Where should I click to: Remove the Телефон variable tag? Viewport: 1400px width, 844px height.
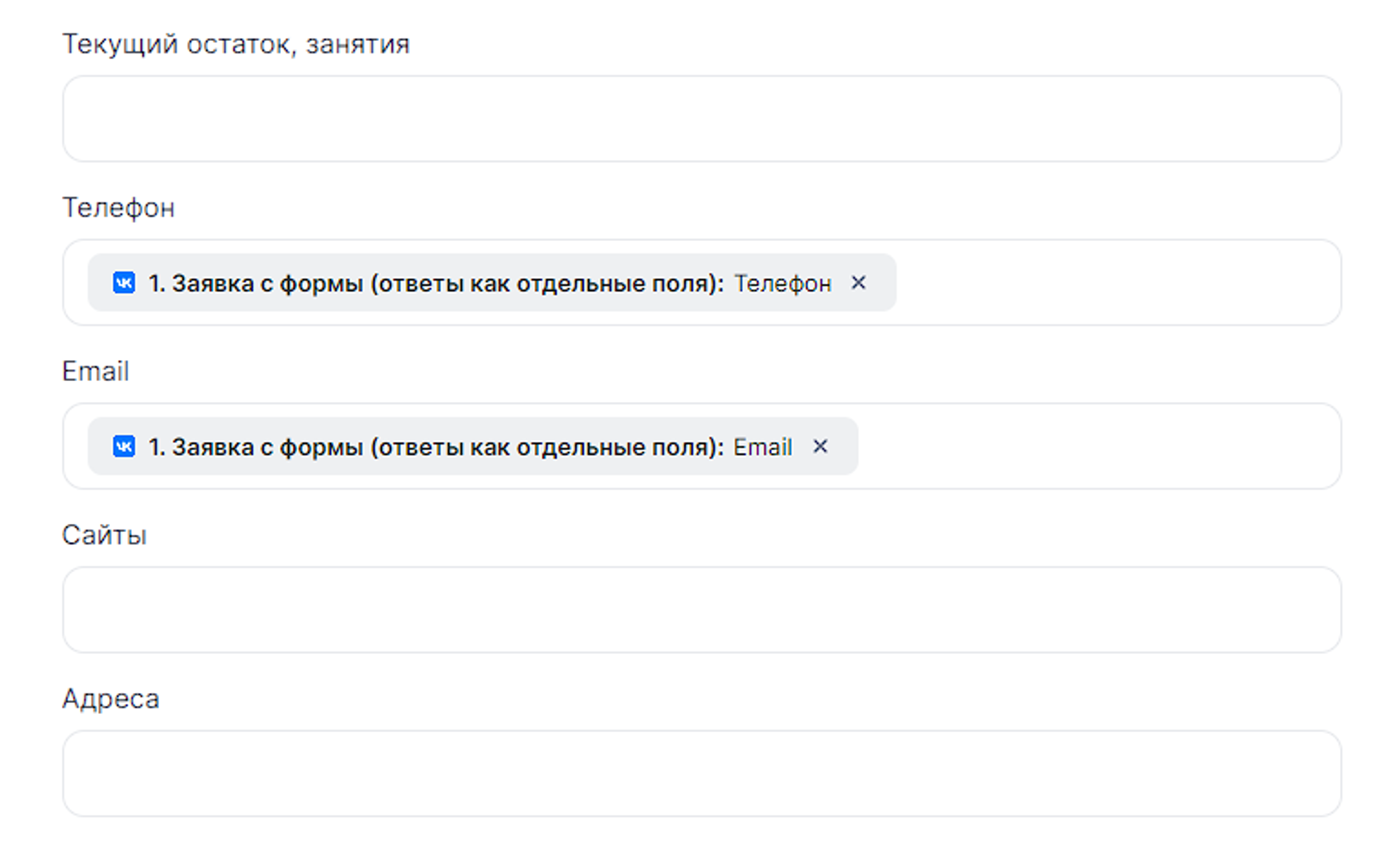(x=858, y=283)
